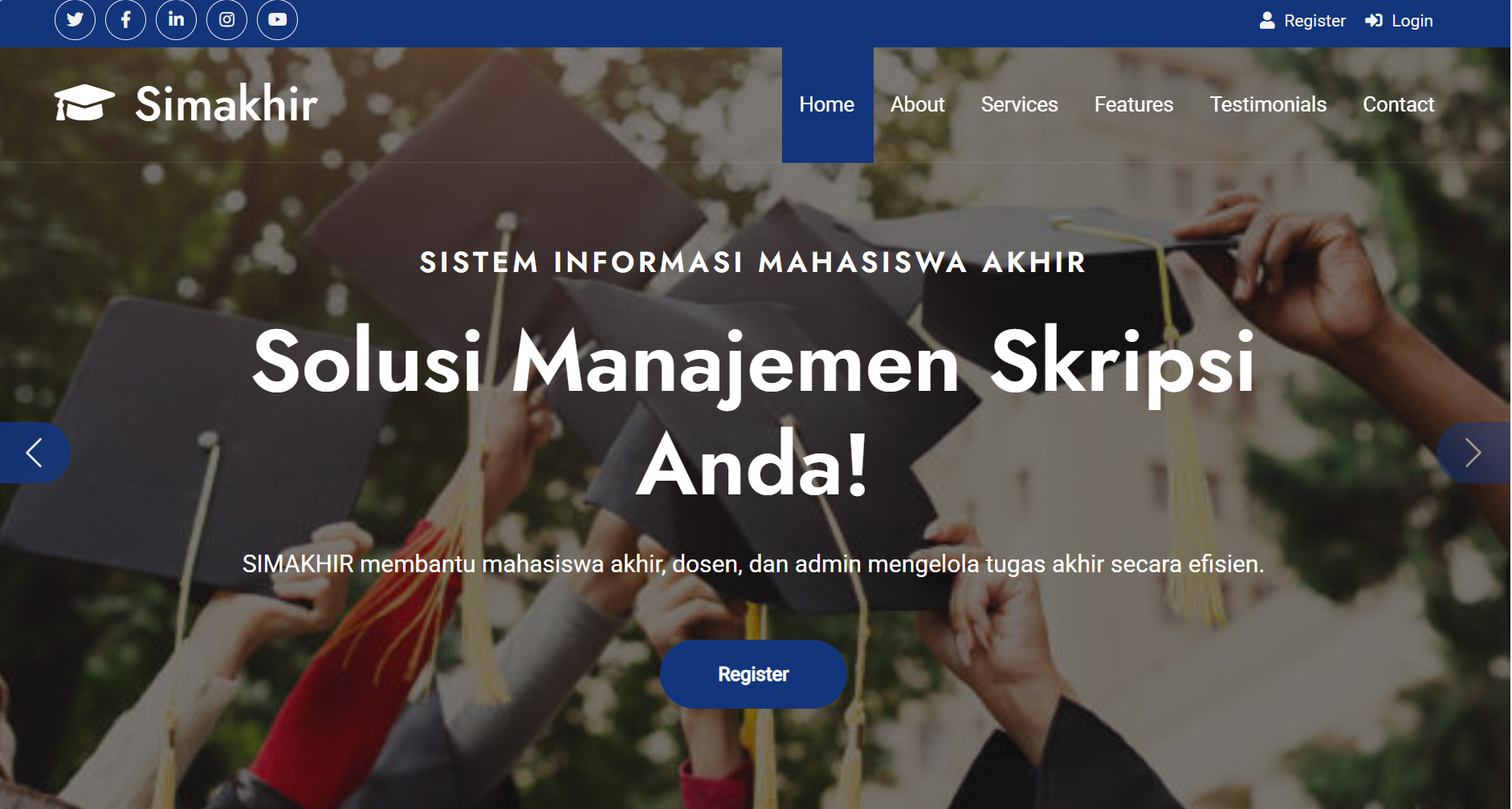Open the Features menu item
Screen dimensions: 1512x809
point(1133,105)
